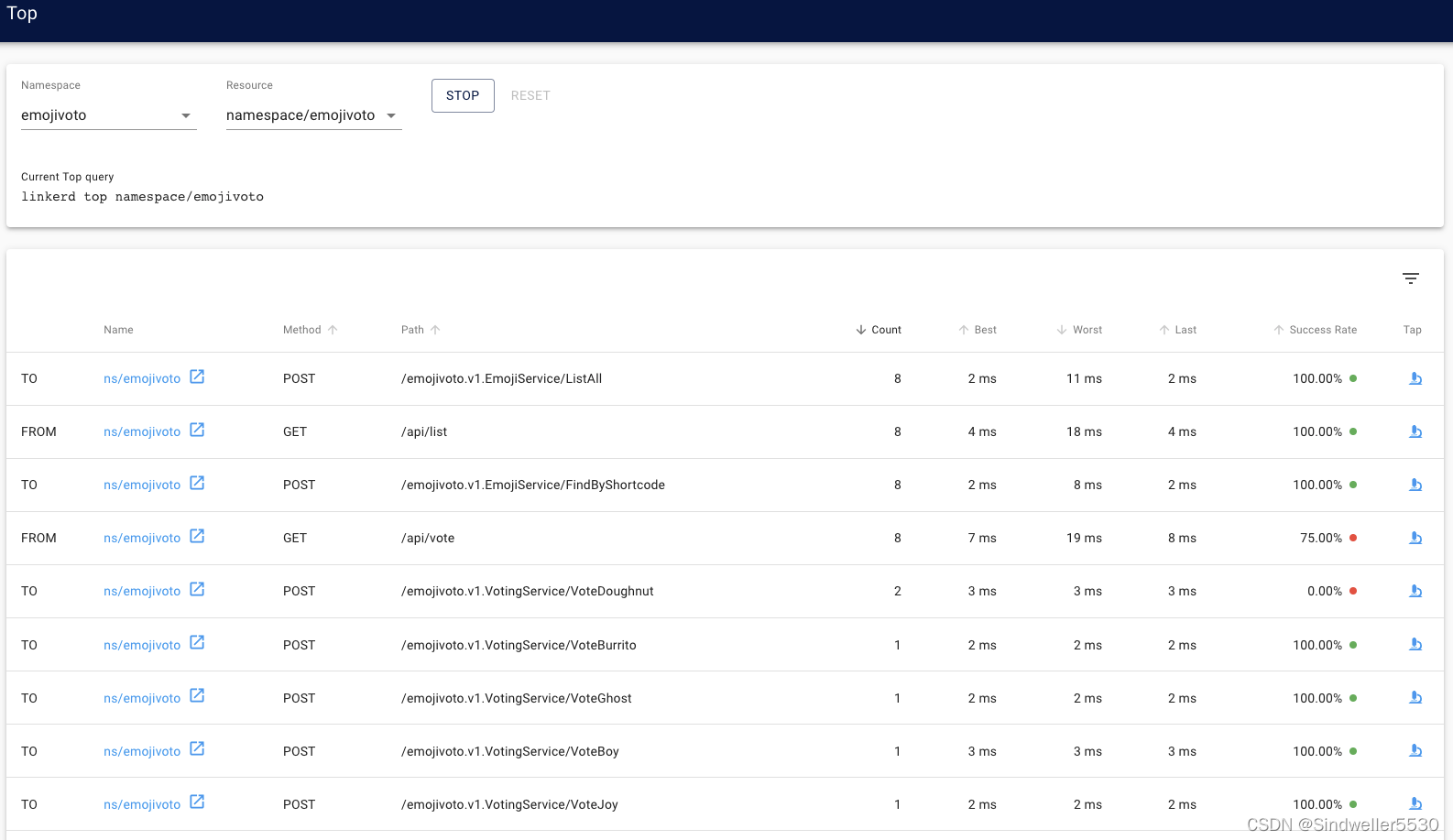The width and height of the screenshot is (1453, 840).
Task: Expand the Namespace dropdown showing emojivoto
Action: click(108, 115)
